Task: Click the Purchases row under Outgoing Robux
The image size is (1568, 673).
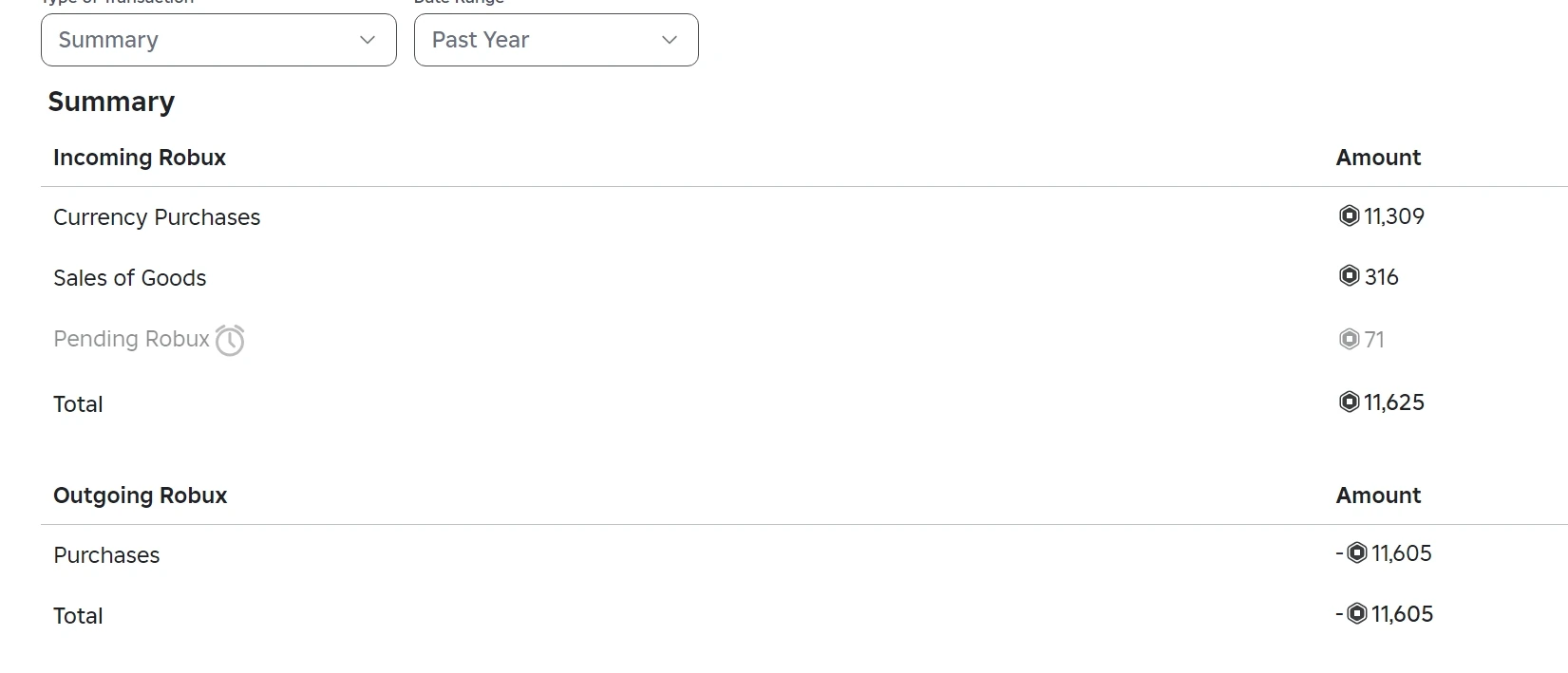Action: [106, 555]
